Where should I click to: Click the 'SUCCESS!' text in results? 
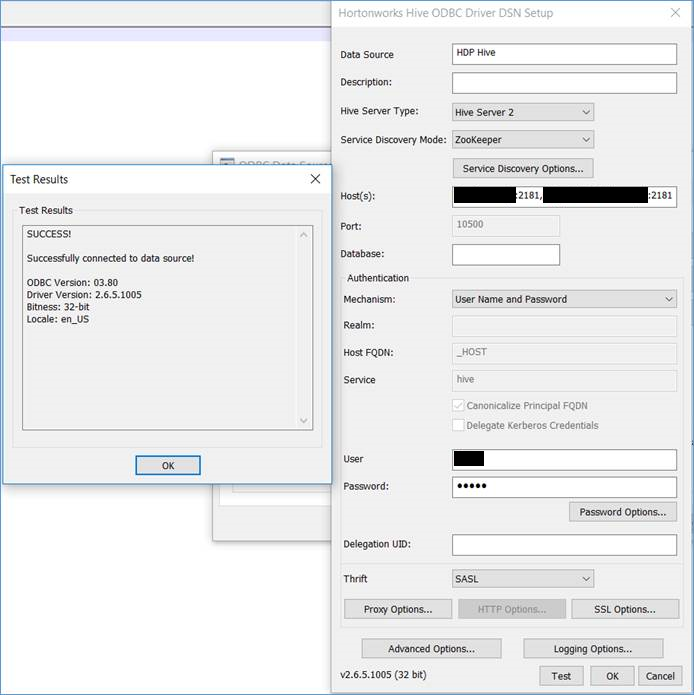coord(49,234)
